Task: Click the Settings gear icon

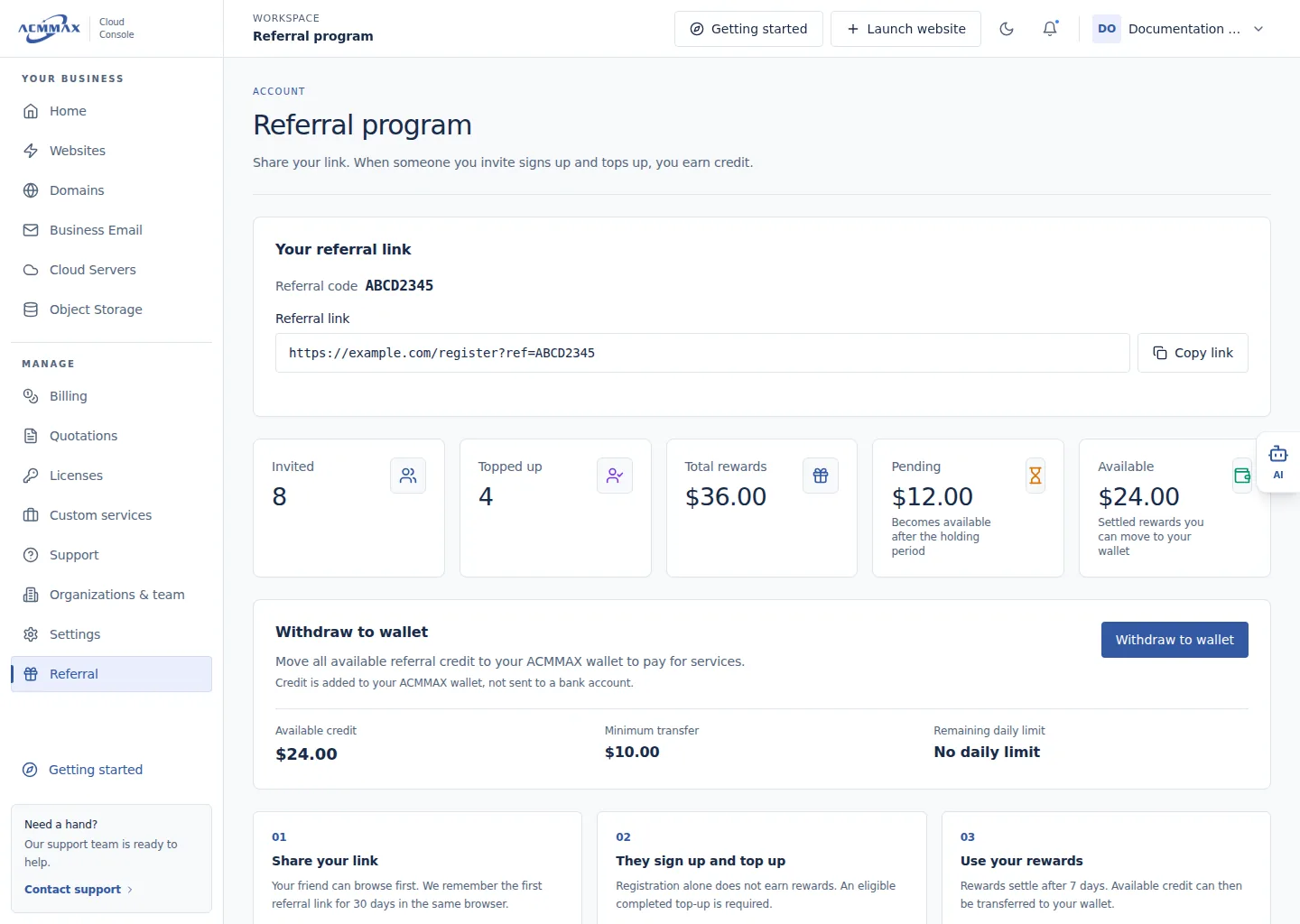Action: click(31, 634)
